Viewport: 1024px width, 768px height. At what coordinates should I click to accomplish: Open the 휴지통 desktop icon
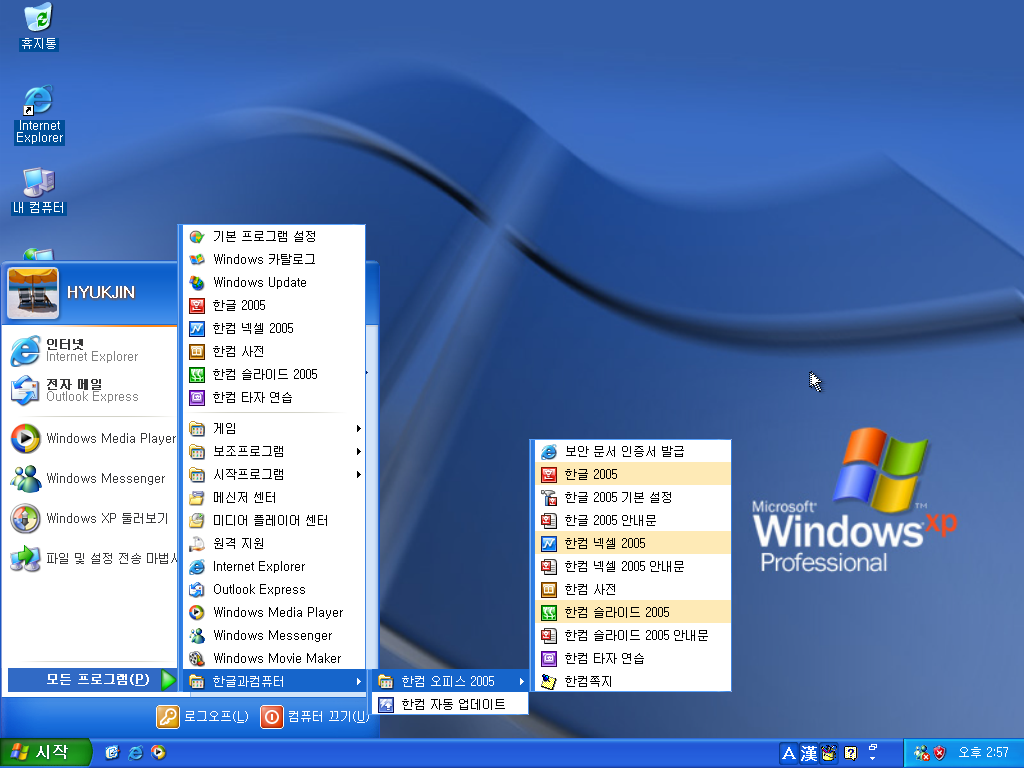pos(39,26)
